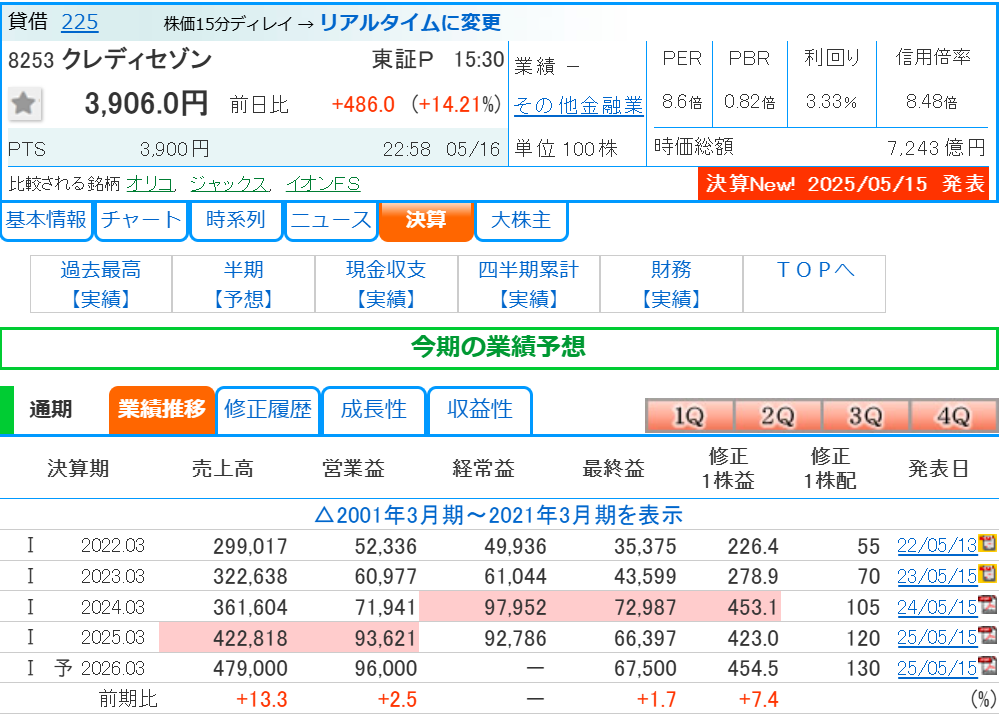
Task: Click the price change +486.0
Action: coord(363,105)
